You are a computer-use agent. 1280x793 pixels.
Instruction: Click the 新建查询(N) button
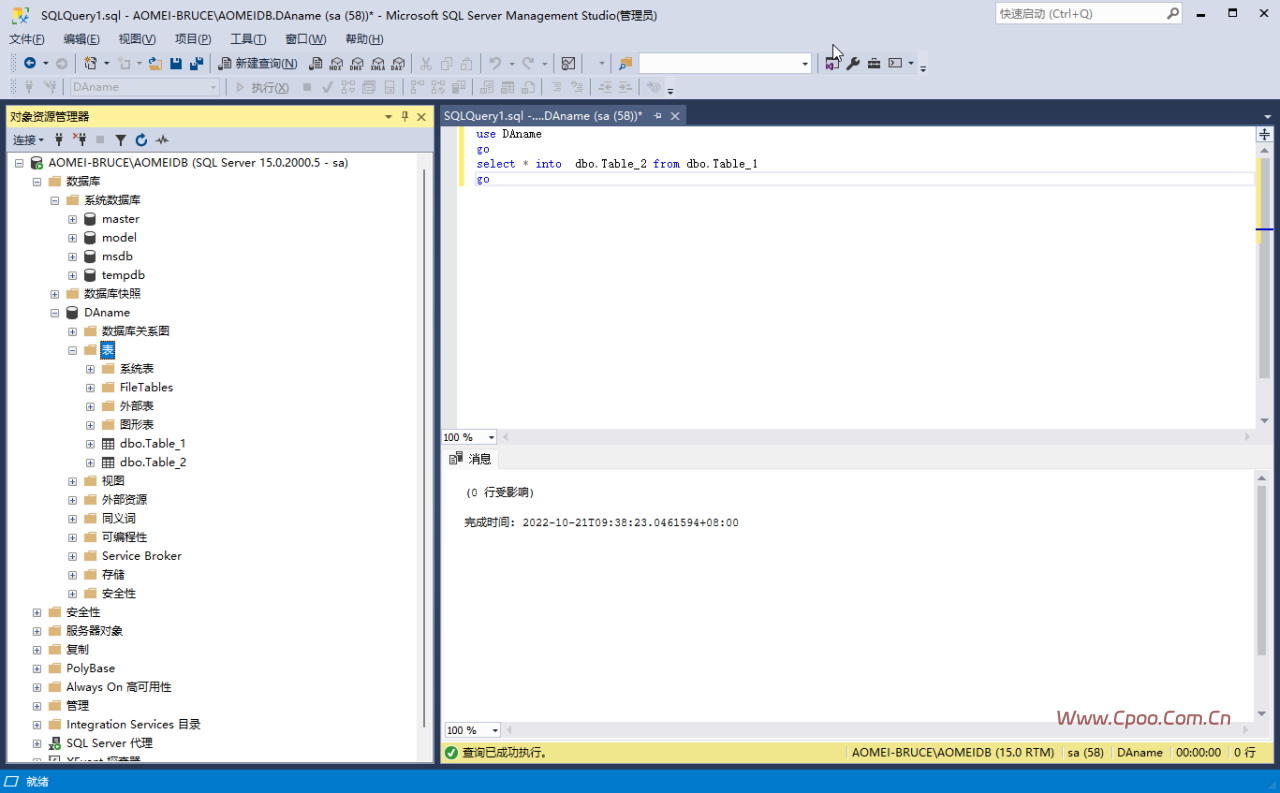click(258, 63)
